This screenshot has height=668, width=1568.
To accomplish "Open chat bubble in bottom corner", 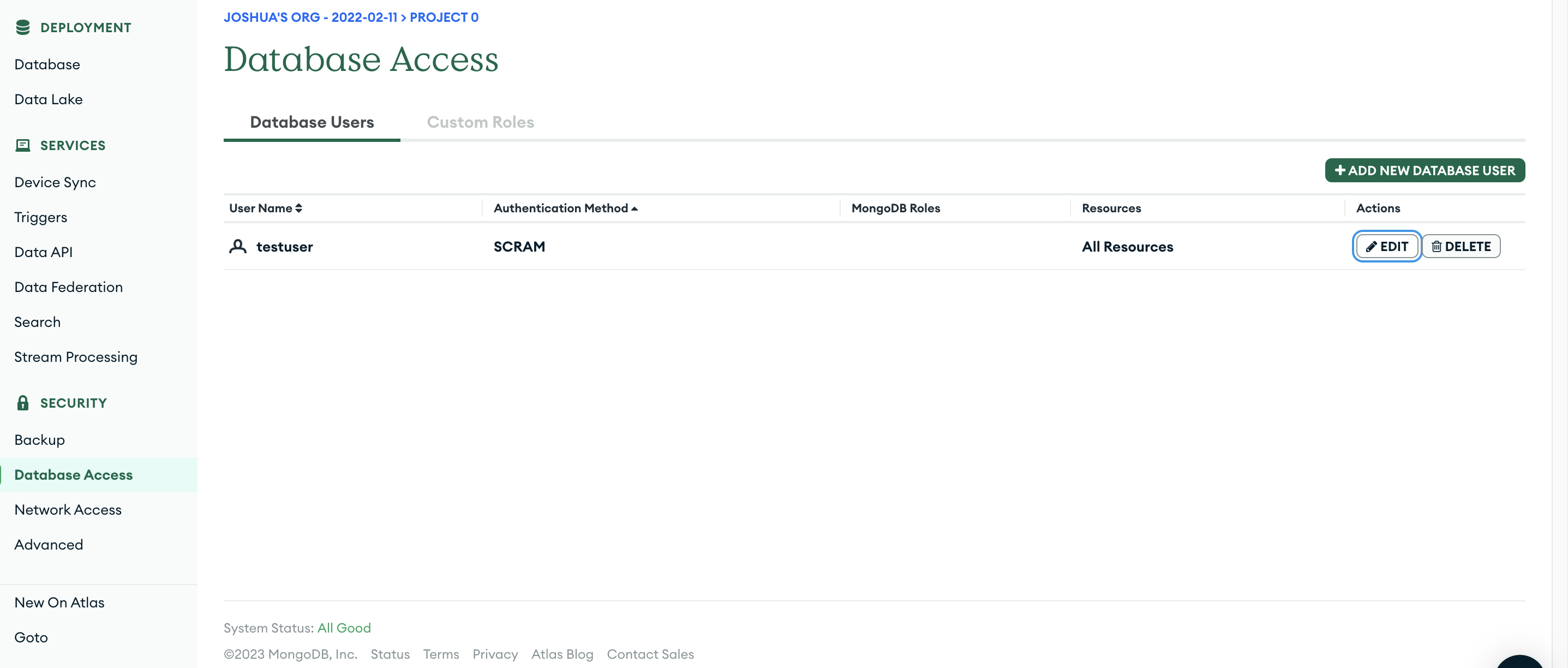I will click(1520, 662).
